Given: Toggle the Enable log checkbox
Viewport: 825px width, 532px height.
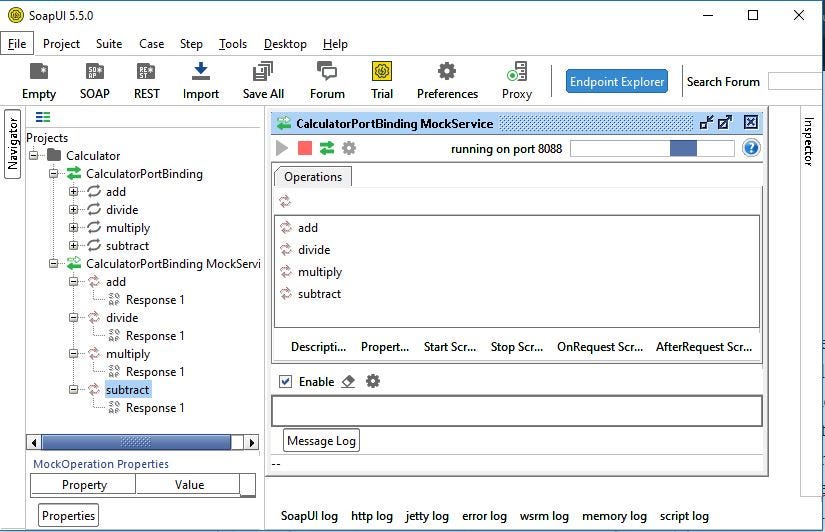Looking at the screenshot, I should [x=285, y=382].
